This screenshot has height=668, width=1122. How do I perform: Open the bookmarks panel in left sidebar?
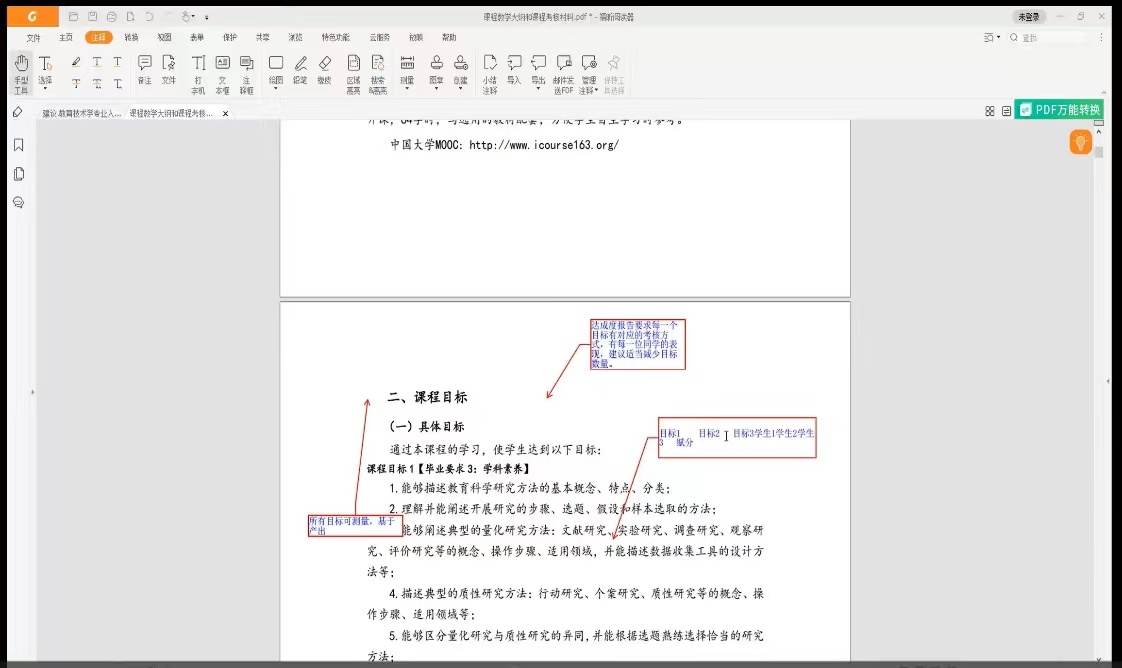click(x=18, y=145)
